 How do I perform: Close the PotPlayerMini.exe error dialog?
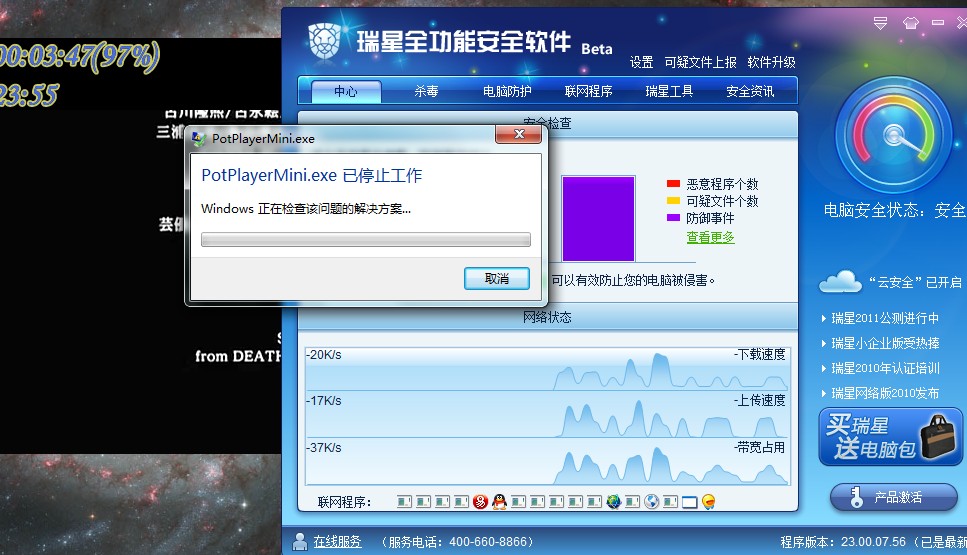519,134
